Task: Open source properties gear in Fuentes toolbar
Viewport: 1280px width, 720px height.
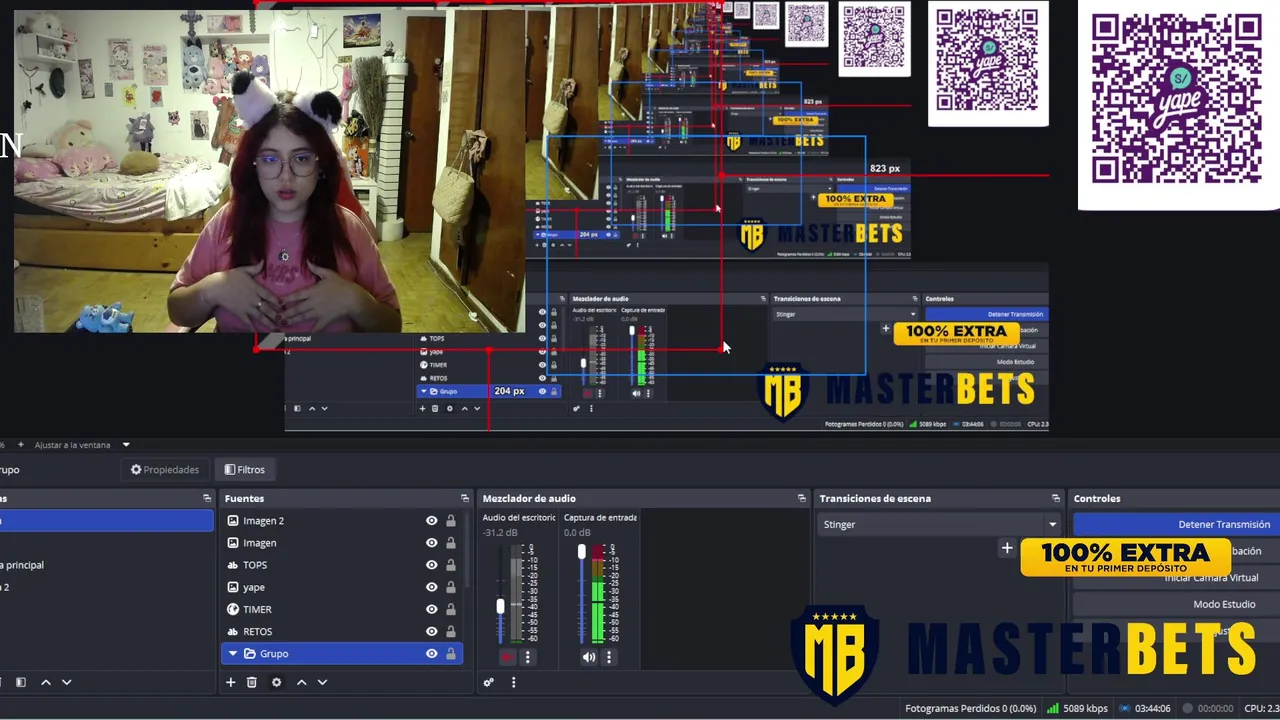Action: (276, 682)
